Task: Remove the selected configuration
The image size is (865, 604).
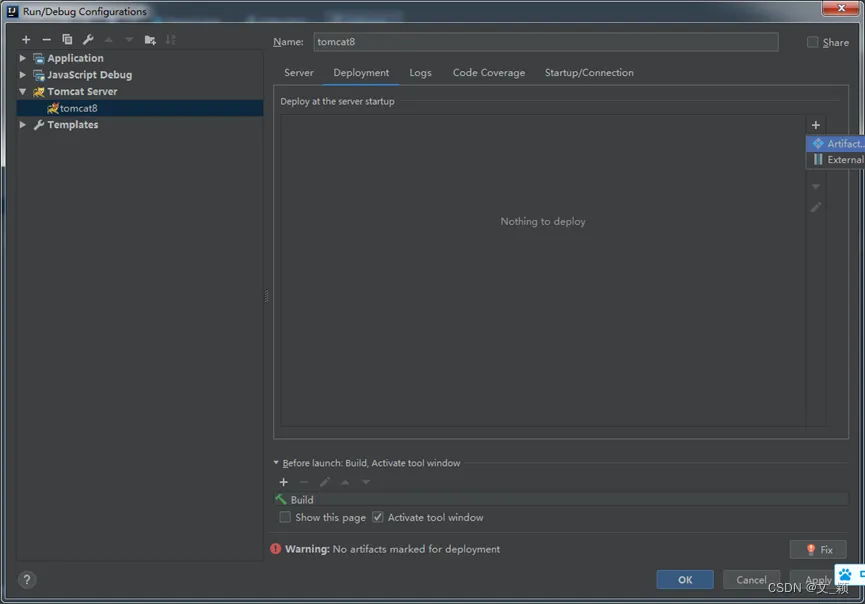Action: [x=46, y=40]
